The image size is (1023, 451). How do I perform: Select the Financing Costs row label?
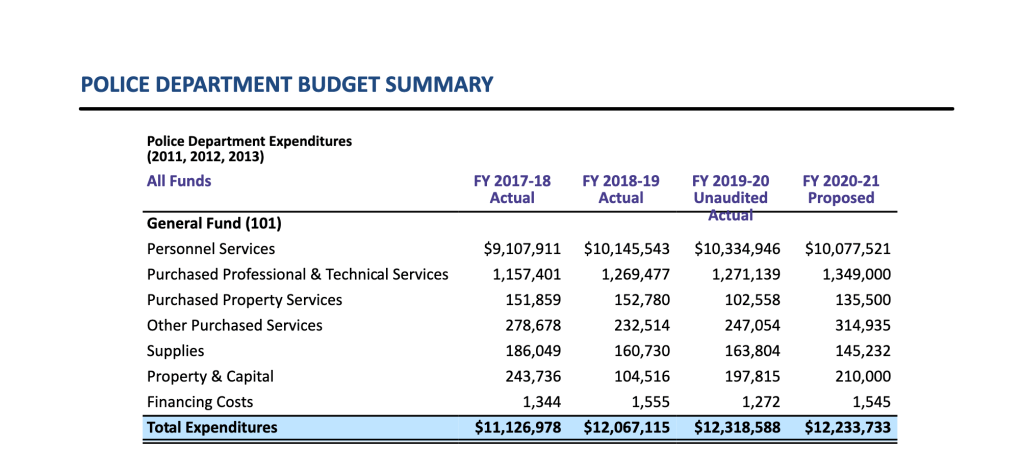[200, 402]
